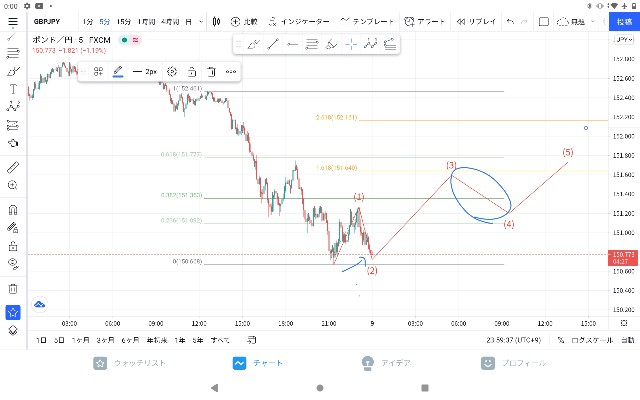Select the Text tool in left sidebar
This screenshot has height=400, width=640.
(x=13, y=89)
